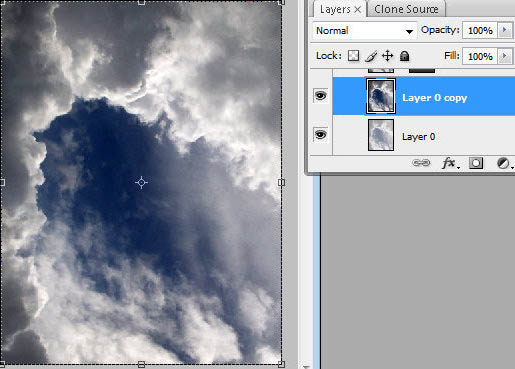The height and width of the screenshot is (369, 515).
Task: Click the Opacity 100% value field
Action: click(x=480, y=30)
